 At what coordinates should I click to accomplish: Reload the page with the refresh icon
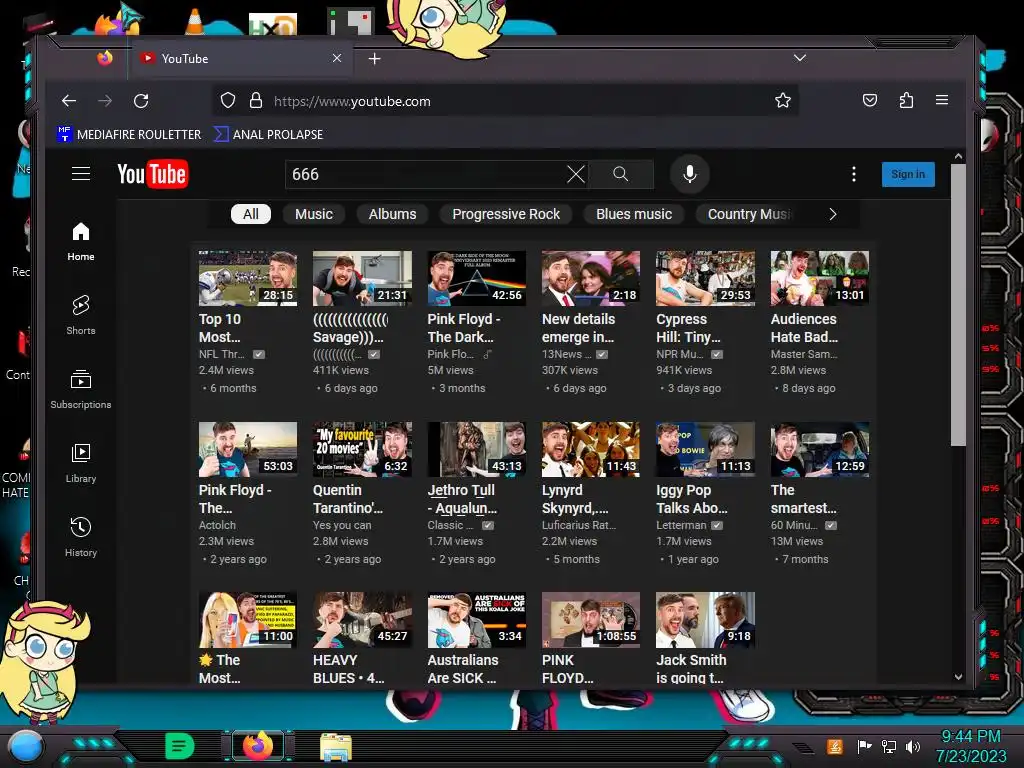(x=141, y=101)
